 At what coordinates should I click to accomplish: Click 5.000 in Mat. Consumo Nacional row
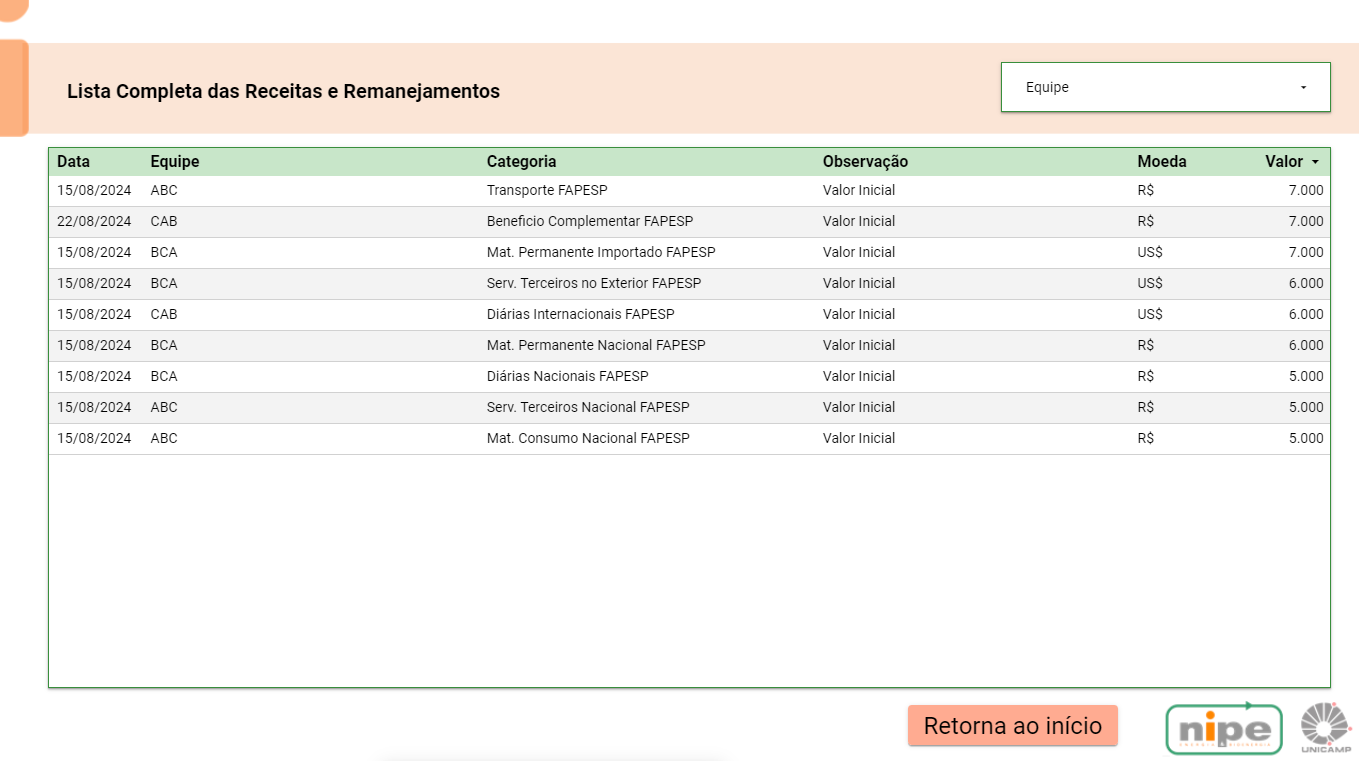tap(1306, 438)
